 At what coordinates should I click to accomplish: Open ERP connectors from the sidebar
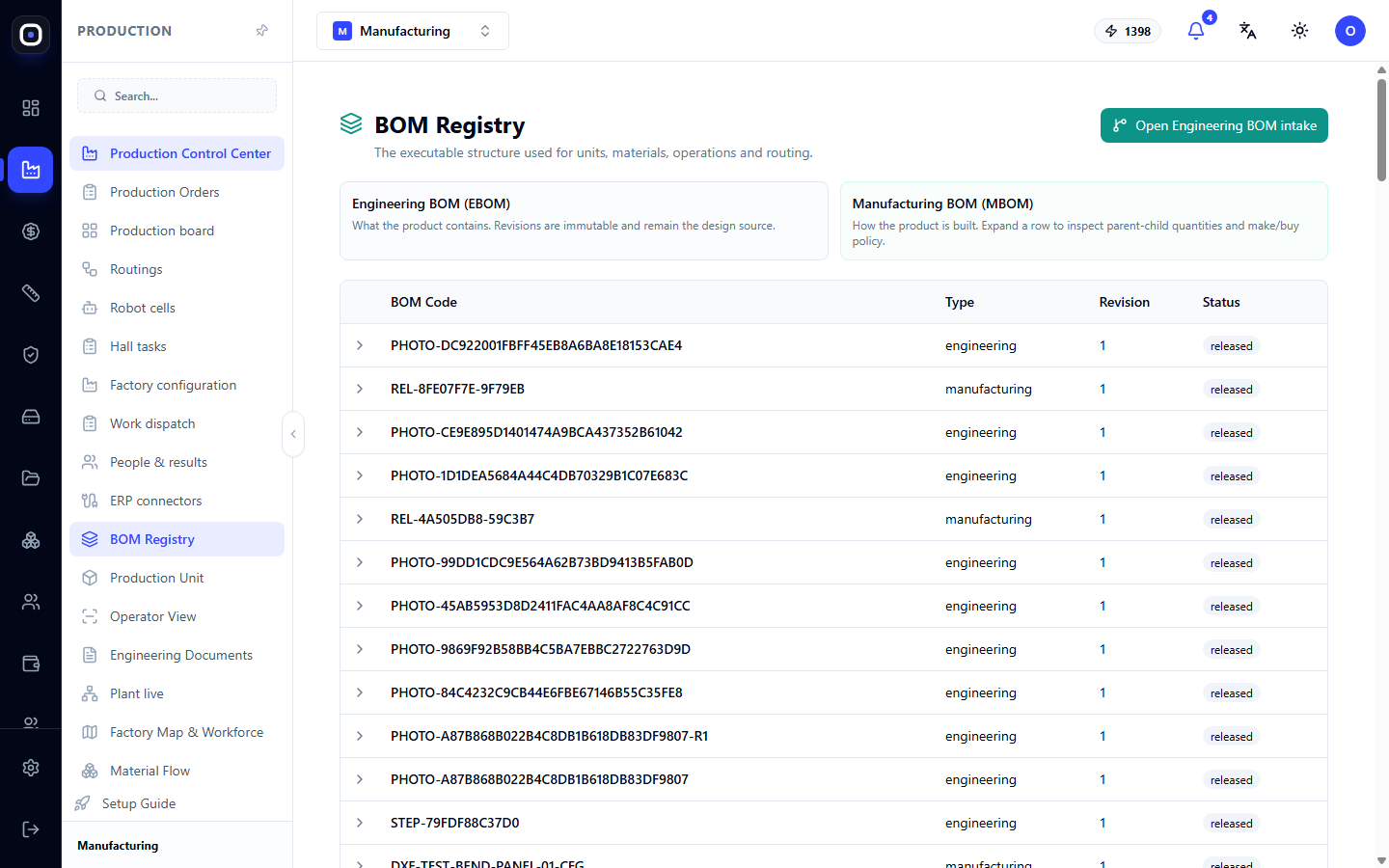(177, 501)
